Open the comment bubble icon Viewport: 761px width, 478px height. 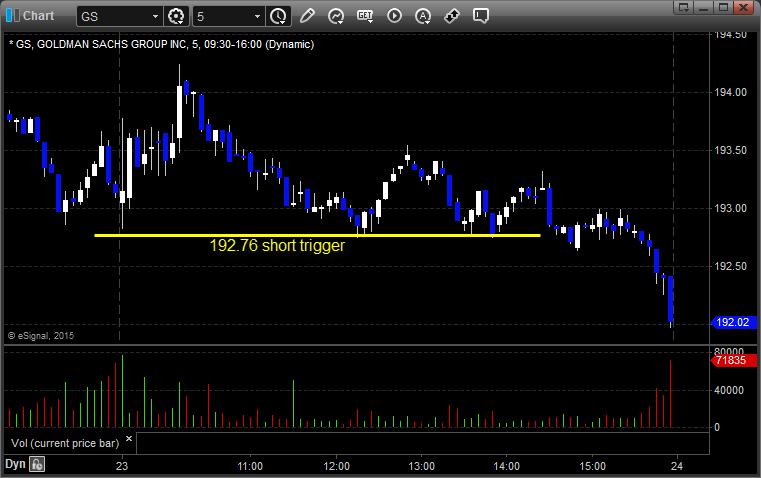[480, 16]
